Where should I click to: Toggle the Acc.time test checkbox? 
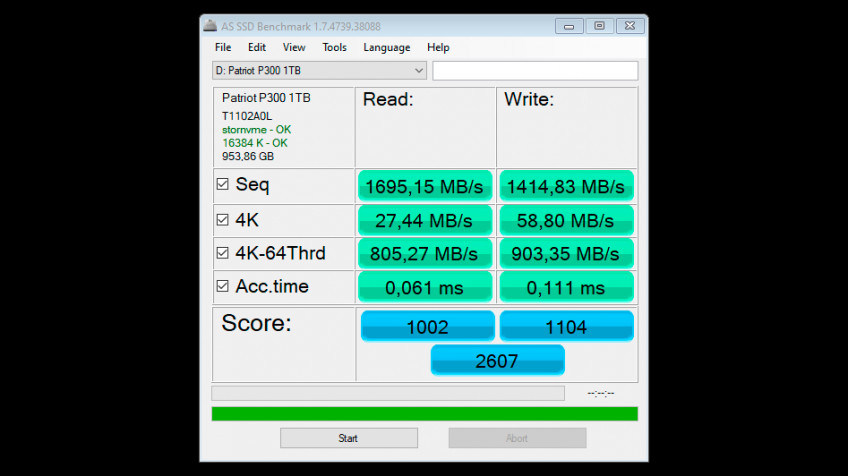tap(222, 286)
